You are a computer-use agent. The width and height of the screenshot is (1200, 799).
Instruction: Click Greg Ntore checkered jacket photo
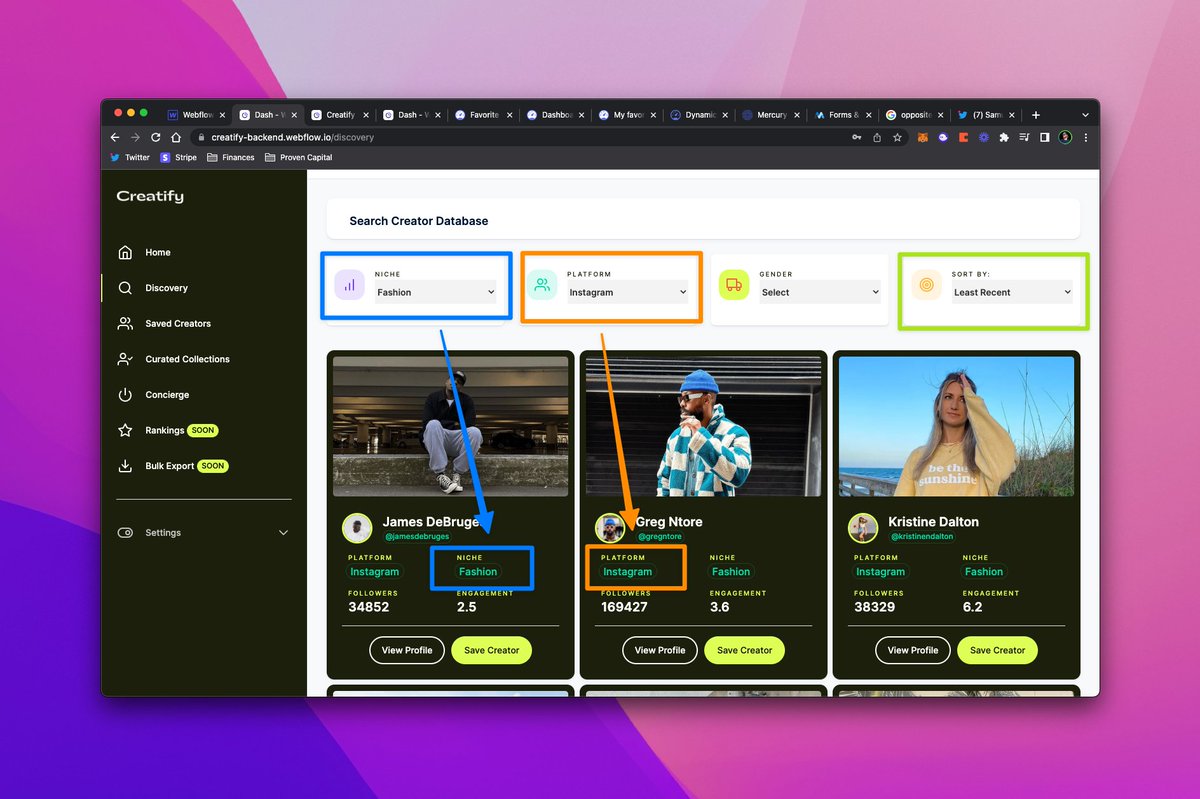point(704,426)
